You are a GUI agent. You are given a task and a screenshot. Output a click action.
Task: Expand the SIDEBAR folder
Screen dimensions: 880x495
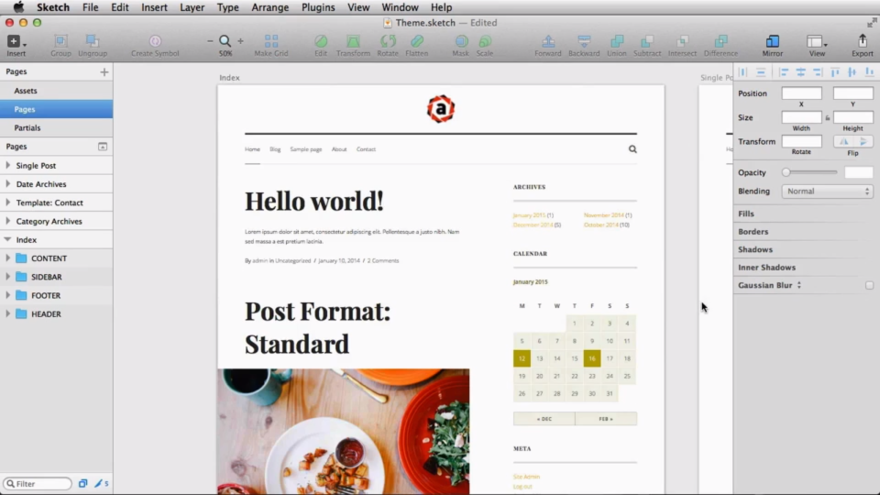pyautogui.click(x=7, y=277)
